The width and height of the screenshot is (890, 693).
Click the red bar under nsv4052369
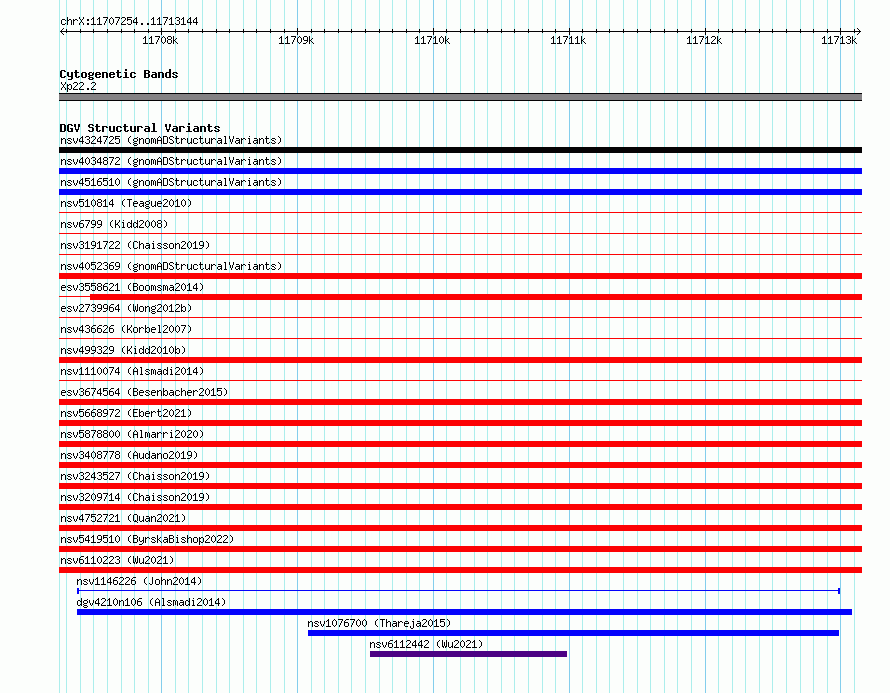[460, 276]
